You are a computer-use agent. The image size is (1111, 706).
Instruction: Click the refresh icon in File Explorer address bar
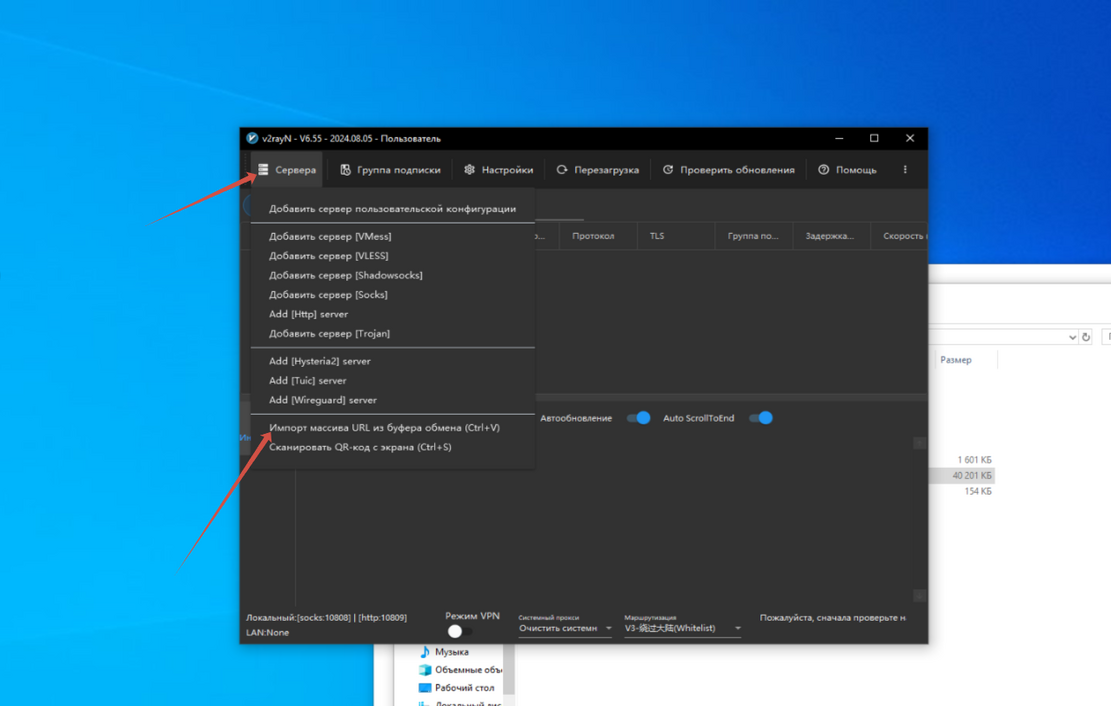[x=1086, y=338]
